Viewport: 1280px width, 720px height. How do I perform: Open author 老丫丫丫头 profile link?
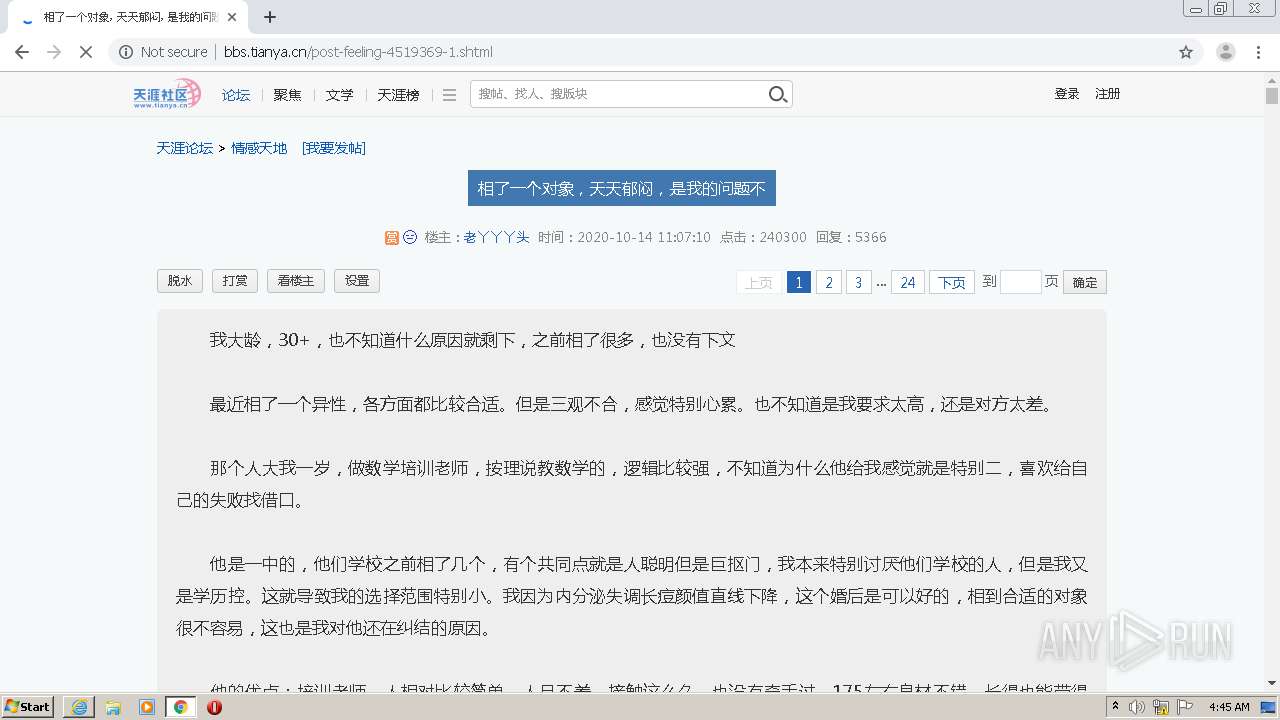(x=496, y=237)
